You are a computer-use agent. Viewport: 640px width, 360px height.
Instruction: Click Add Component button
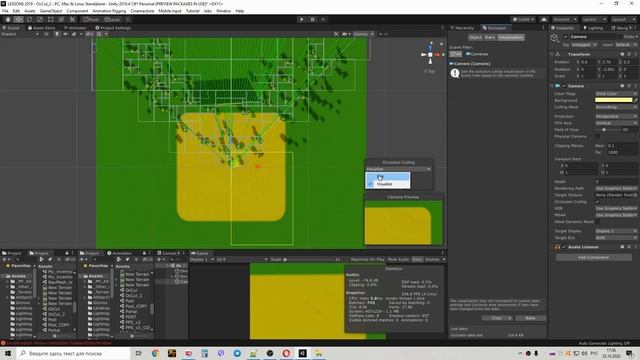coord(593,258)
